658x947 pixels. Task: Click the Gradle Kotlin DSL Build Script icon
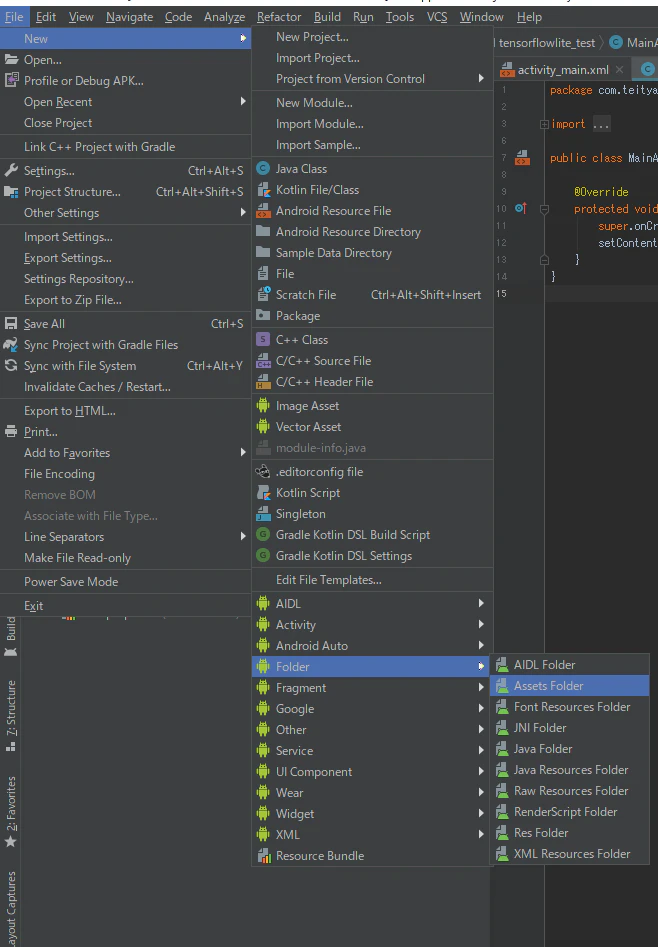click(x=263, y=534)
